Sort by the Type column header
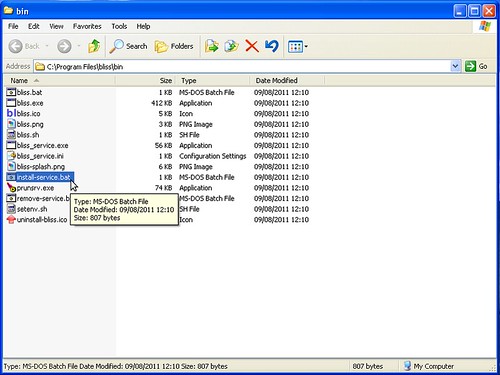Image resolution: width=500 pixels, height=375 pixels. click(213, 80)
